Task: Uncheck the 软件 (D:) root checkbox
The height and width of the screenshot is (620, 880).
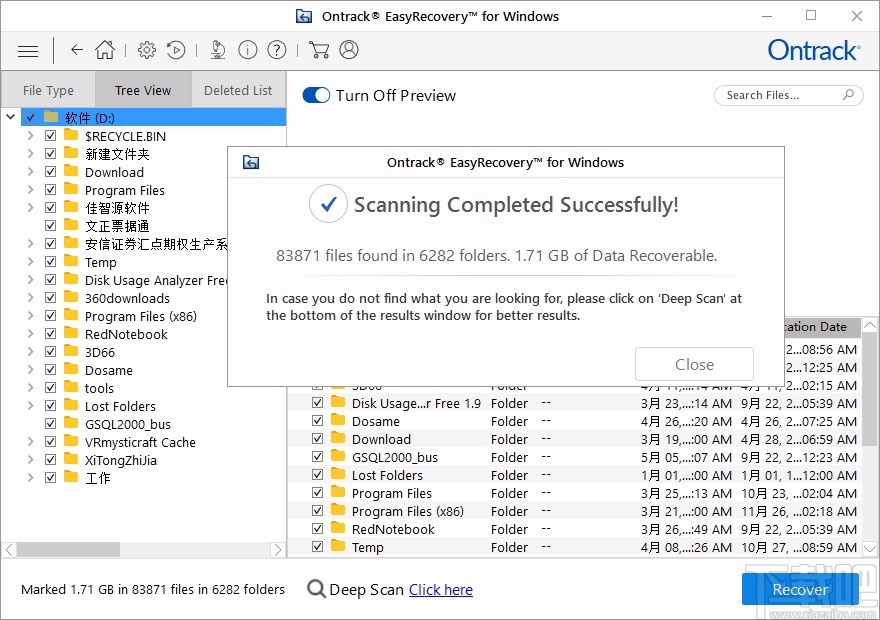Action: (30, 118)
